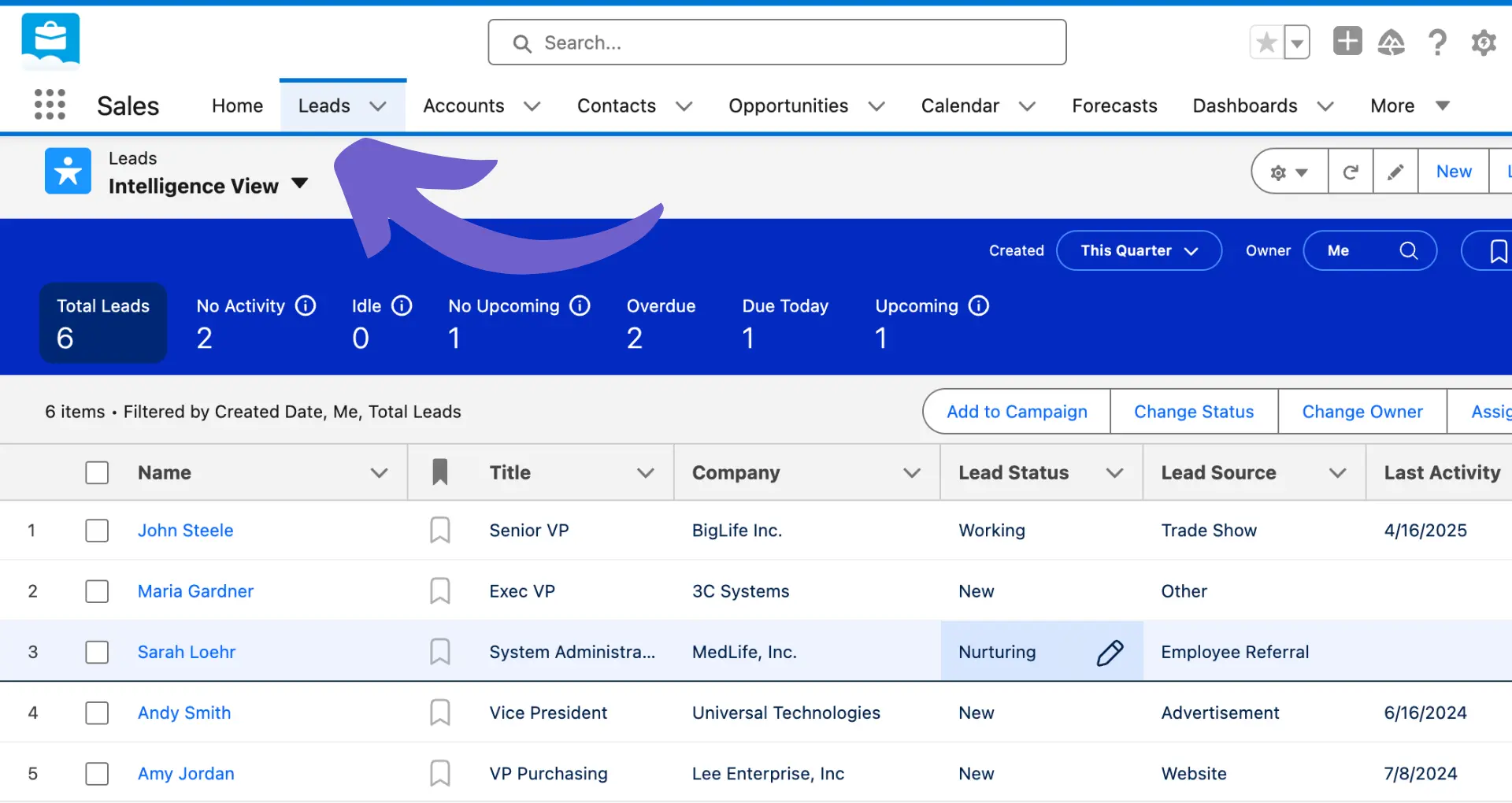Image resolution: width=1512 pixels, height=803 pixels.
Task: Open the App Launcher waffle icon
Action: pos(49,104)
